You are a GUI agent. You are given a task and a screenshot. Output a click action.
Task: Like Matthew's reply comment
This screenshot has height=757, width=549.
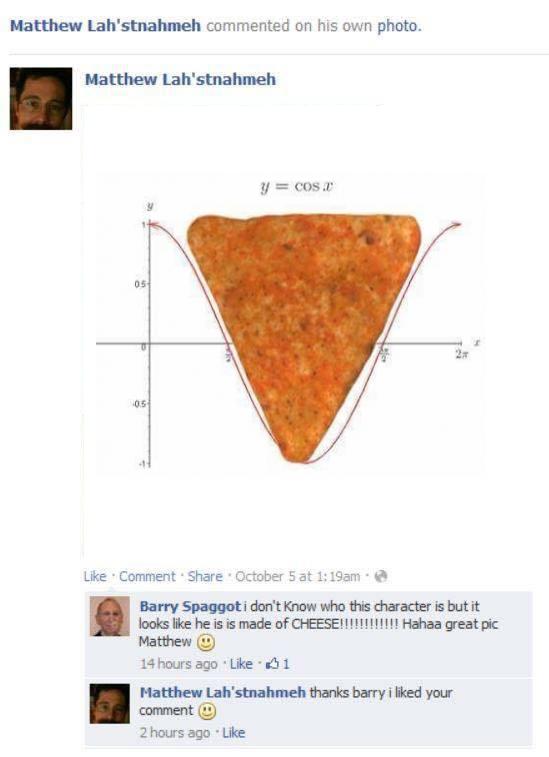234,733
